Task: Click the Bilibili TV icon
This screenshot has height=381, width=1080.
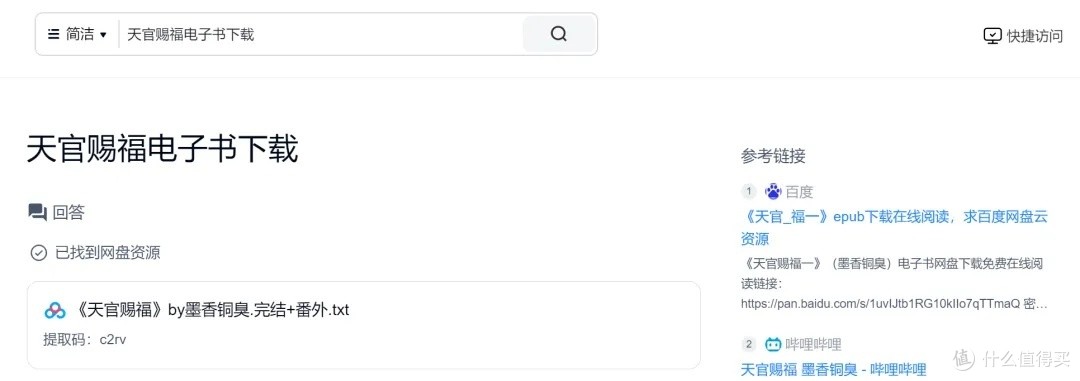Action: coord(773,344)
